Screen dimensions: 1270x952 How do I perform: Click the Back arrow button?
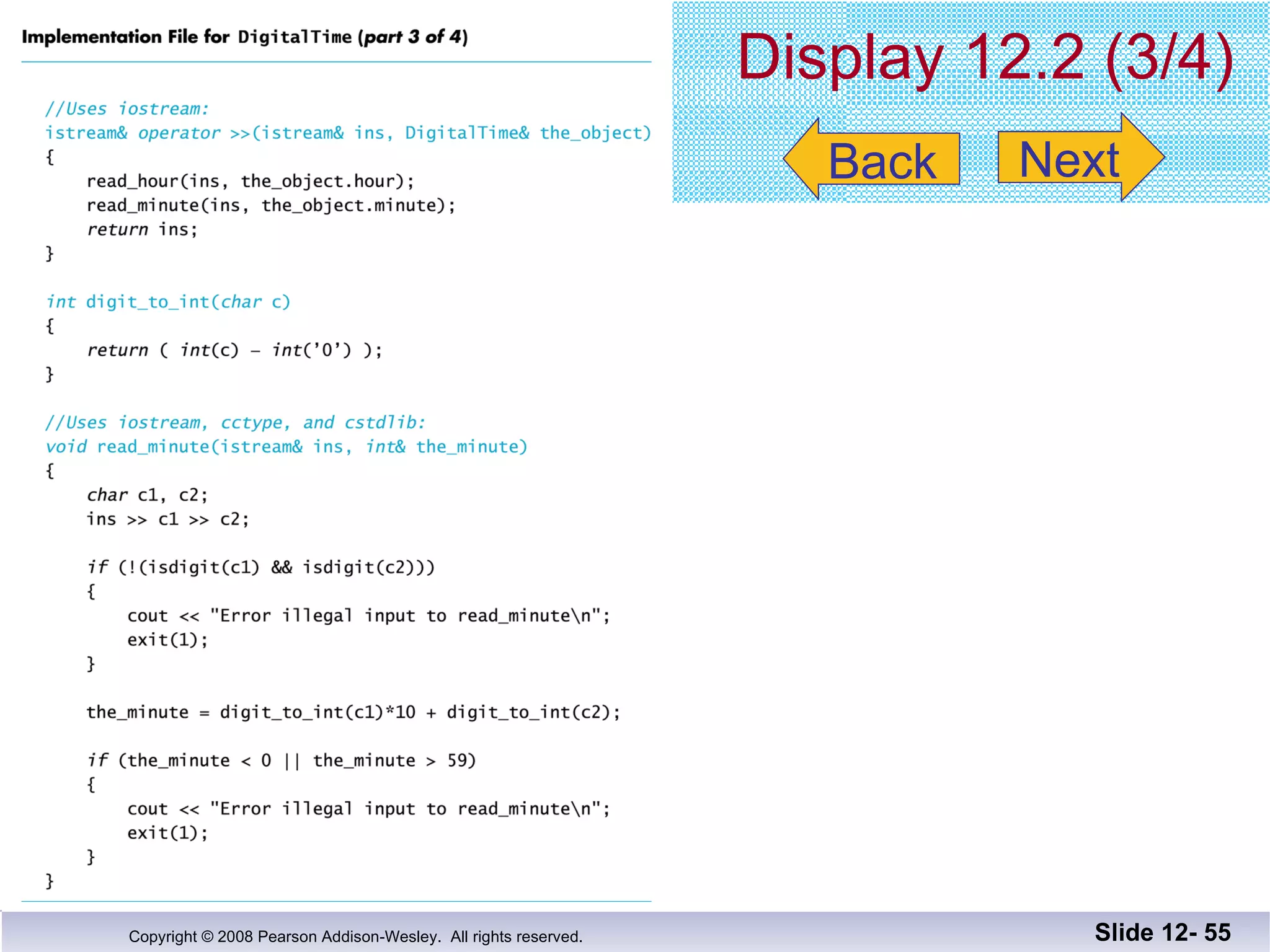[x=871, y=159]
